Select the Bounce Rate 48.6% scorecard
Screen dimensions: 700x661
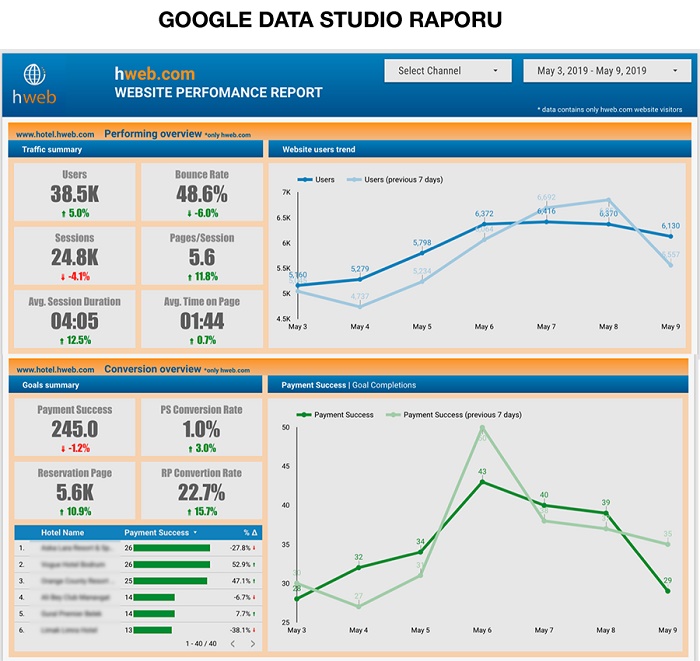(202, 192)
